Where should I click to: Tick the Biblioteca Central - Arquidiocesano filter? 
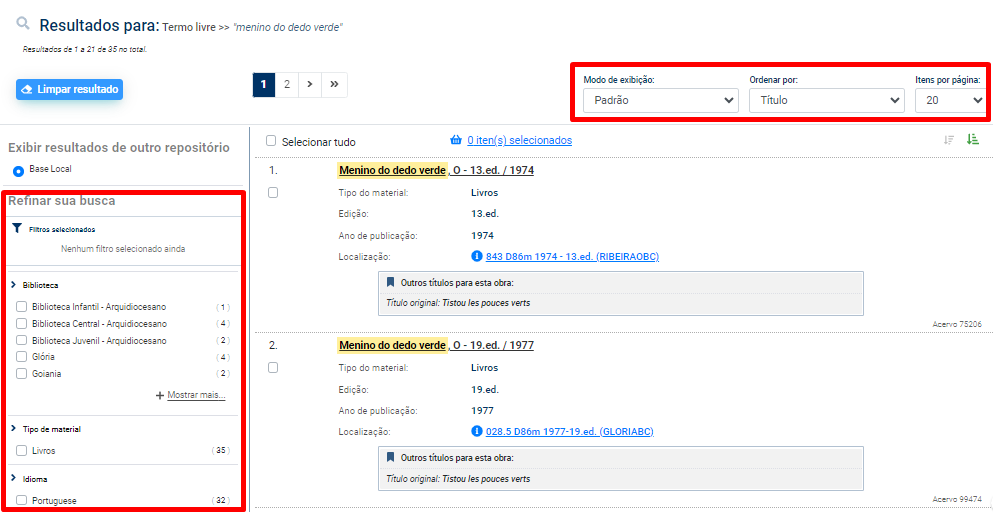pos(22,324)
